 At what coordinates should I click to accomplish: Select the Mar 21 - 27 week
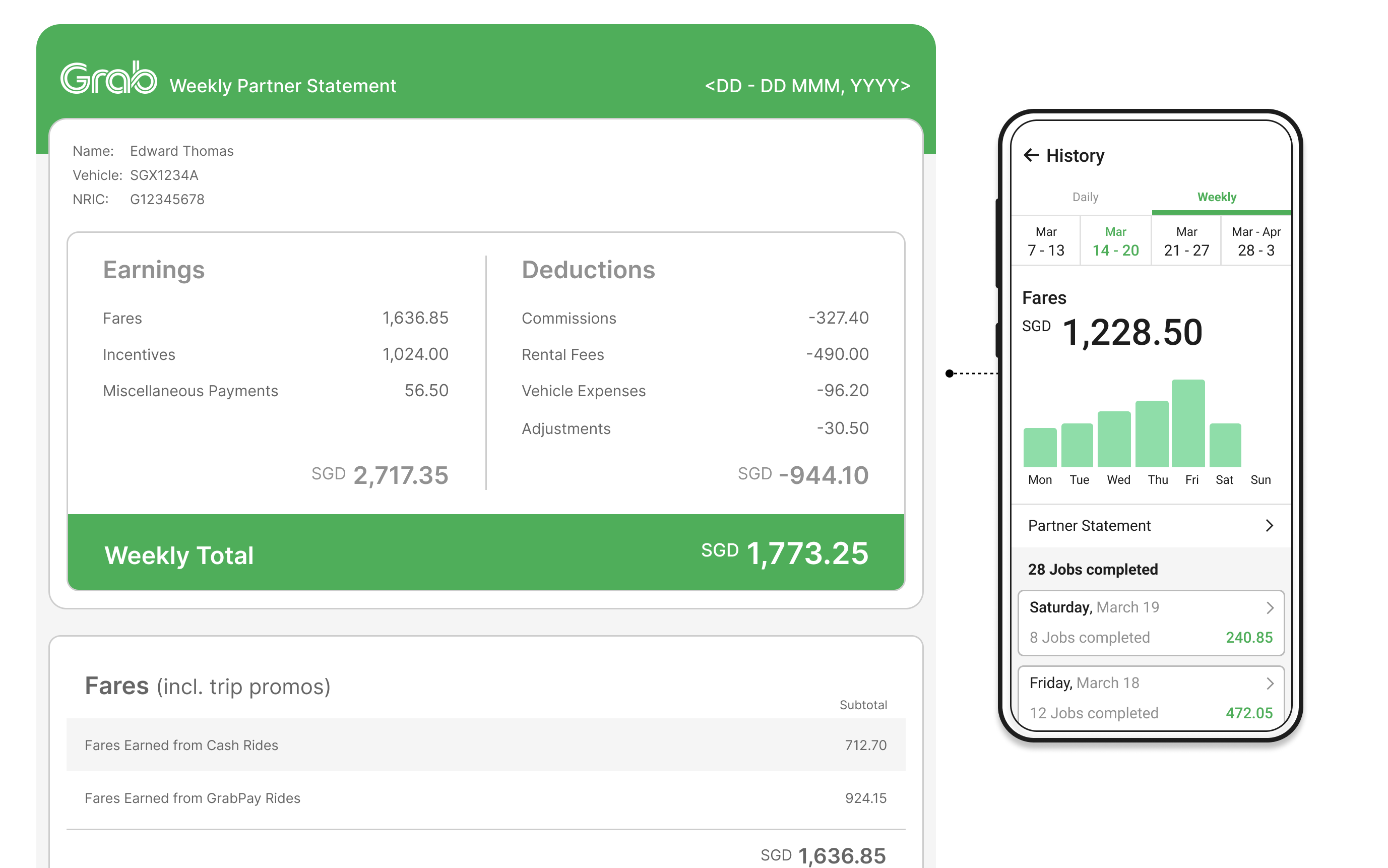(x=1186, y=241)
